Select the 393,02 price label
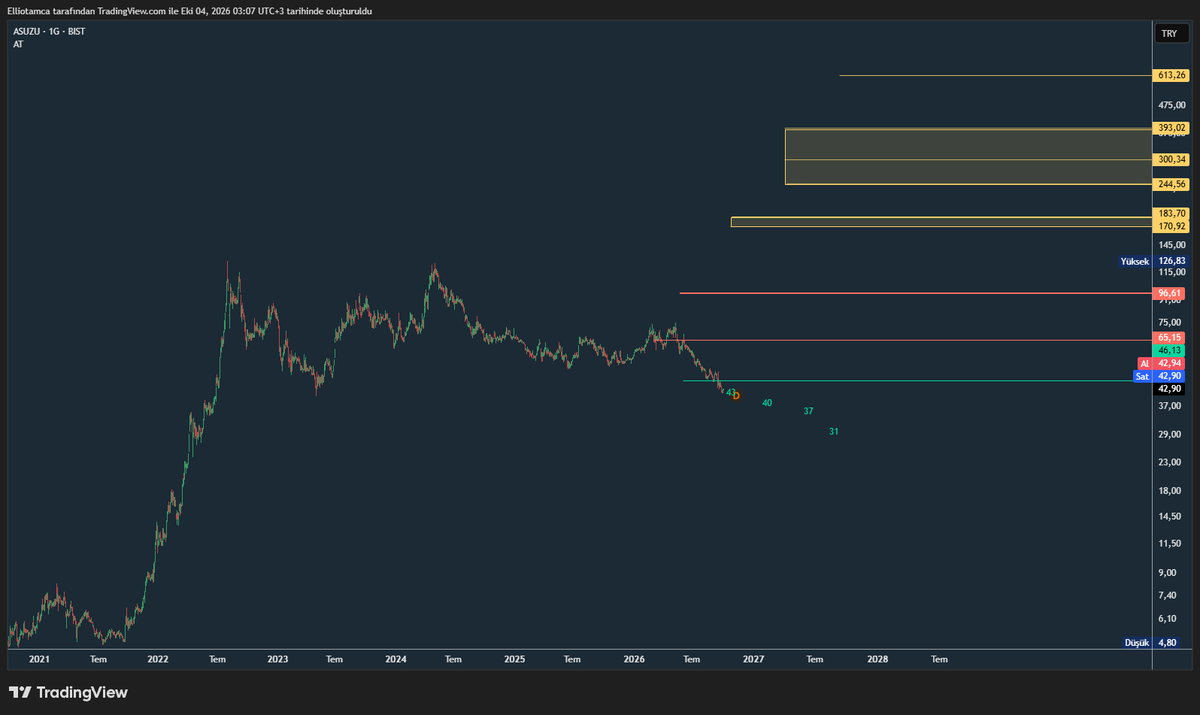The height and width of the screenshot is (715, 1200). 1171,128
